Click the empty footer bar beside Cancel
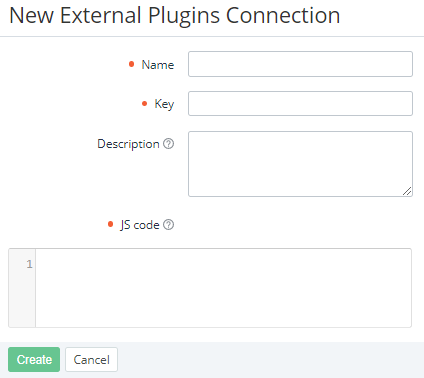 coord(270,359)
